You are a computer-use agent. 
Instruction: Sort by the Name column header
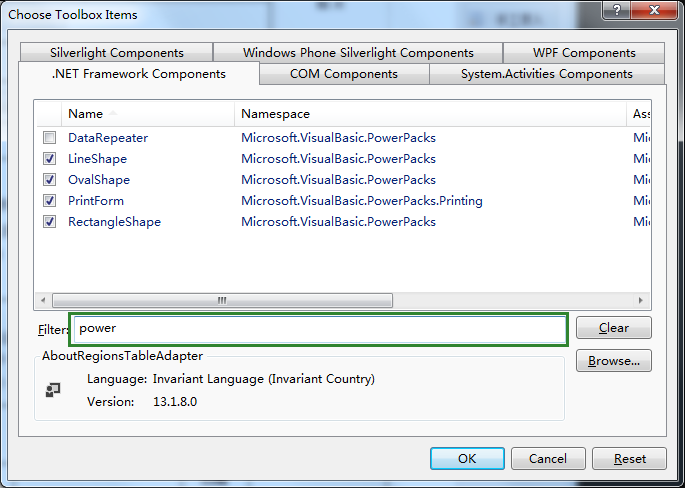(148, 114)
